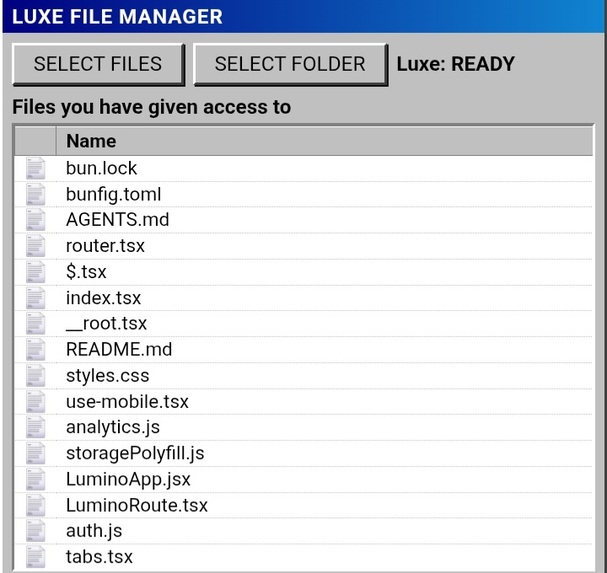Click the LUXE FILE MANAGER title bar
607x573 pixels.
[x=304, y=17]
